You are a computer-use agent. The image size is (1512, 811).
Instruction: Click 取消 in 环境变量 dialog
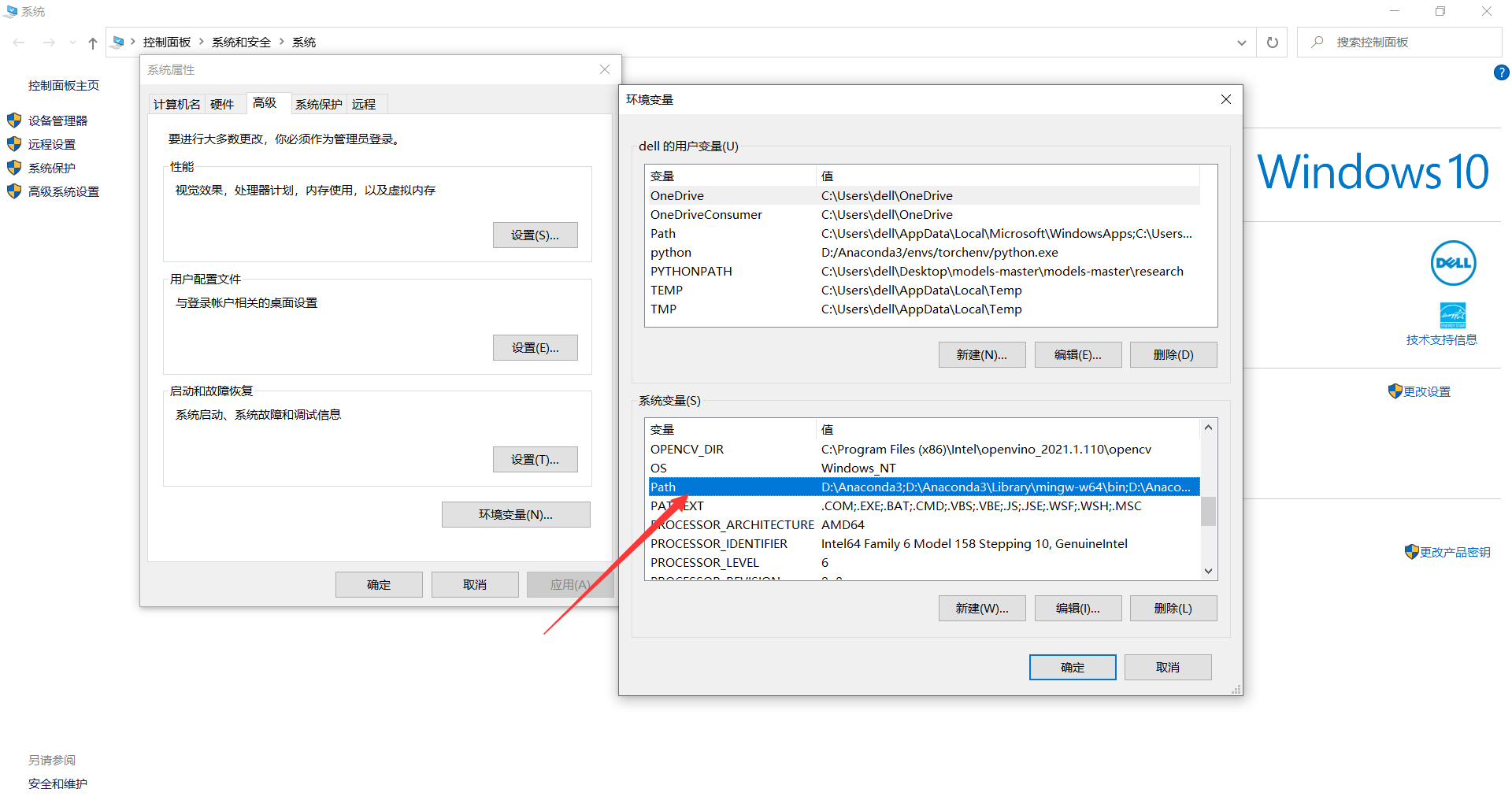(1168, 667)
